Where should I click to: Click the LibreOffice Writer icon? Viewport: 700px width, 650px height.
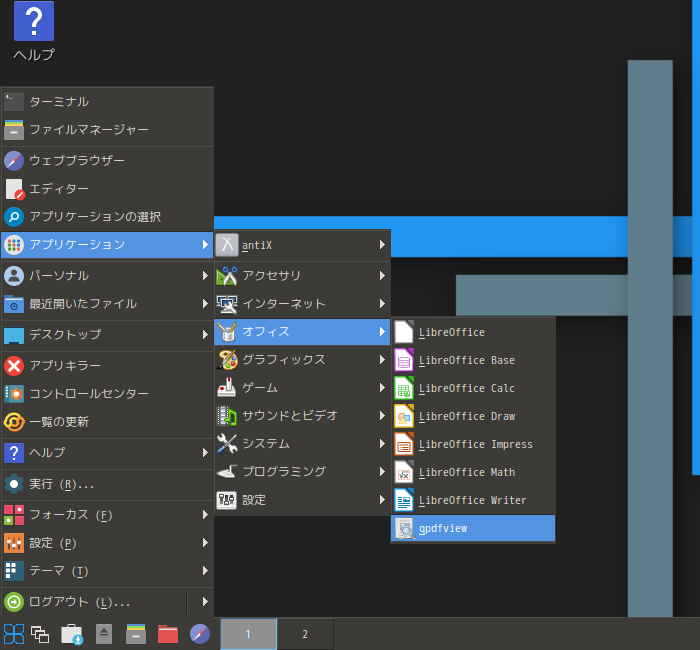pyautogui.click(x=404, y=500)
